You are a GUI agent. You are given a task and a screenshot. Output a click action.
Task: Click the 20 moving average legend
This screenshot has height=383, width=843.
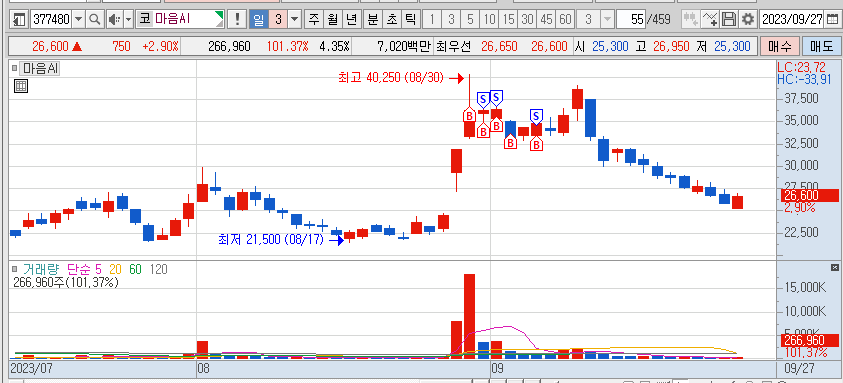click(x=115, y=269)
